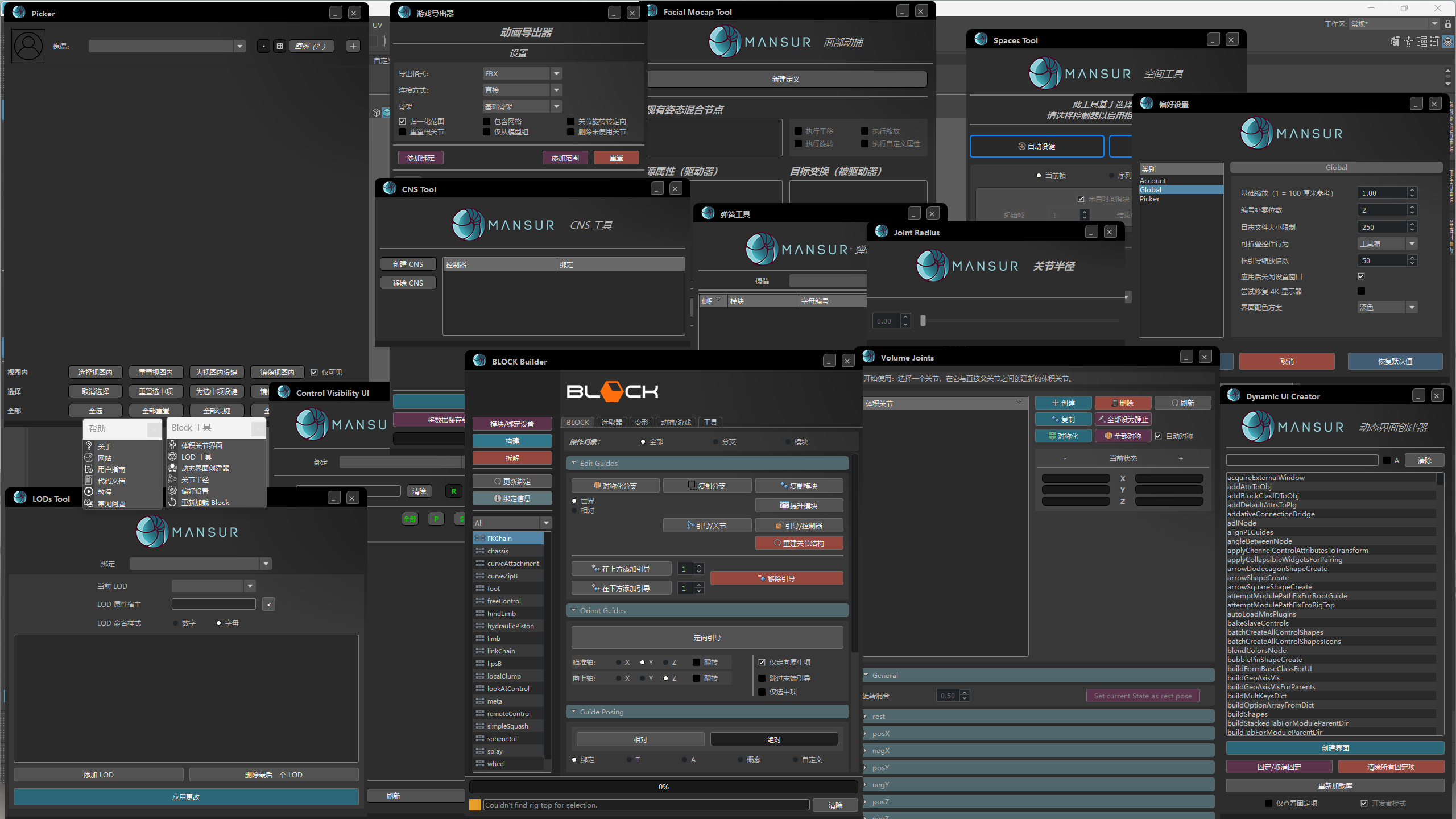Click the Joint Radius slider handle
The height and width of the screenshot is (819, 1456).
point(923,321)
